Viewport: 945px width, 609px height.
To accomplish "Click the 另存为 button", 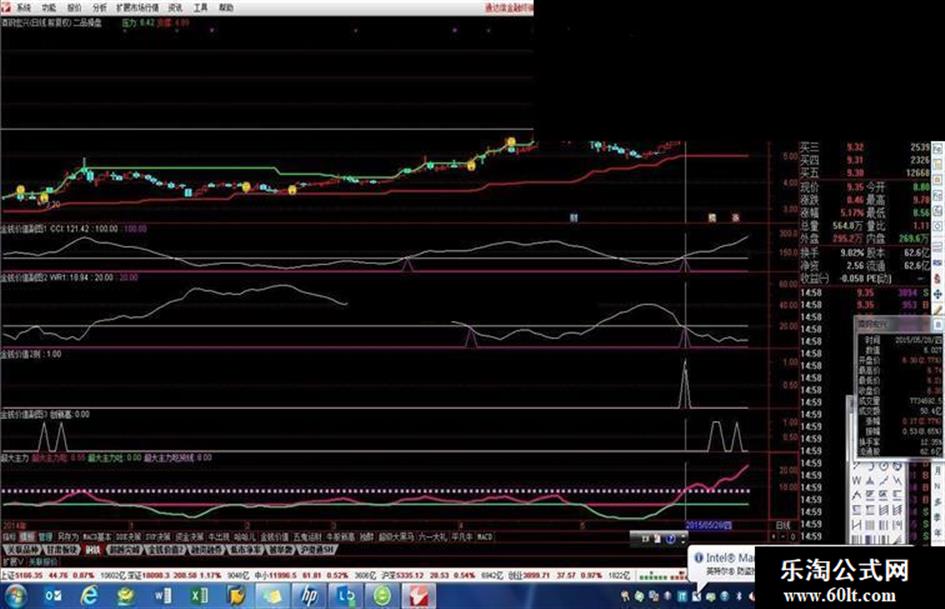I will click(68, 537).
